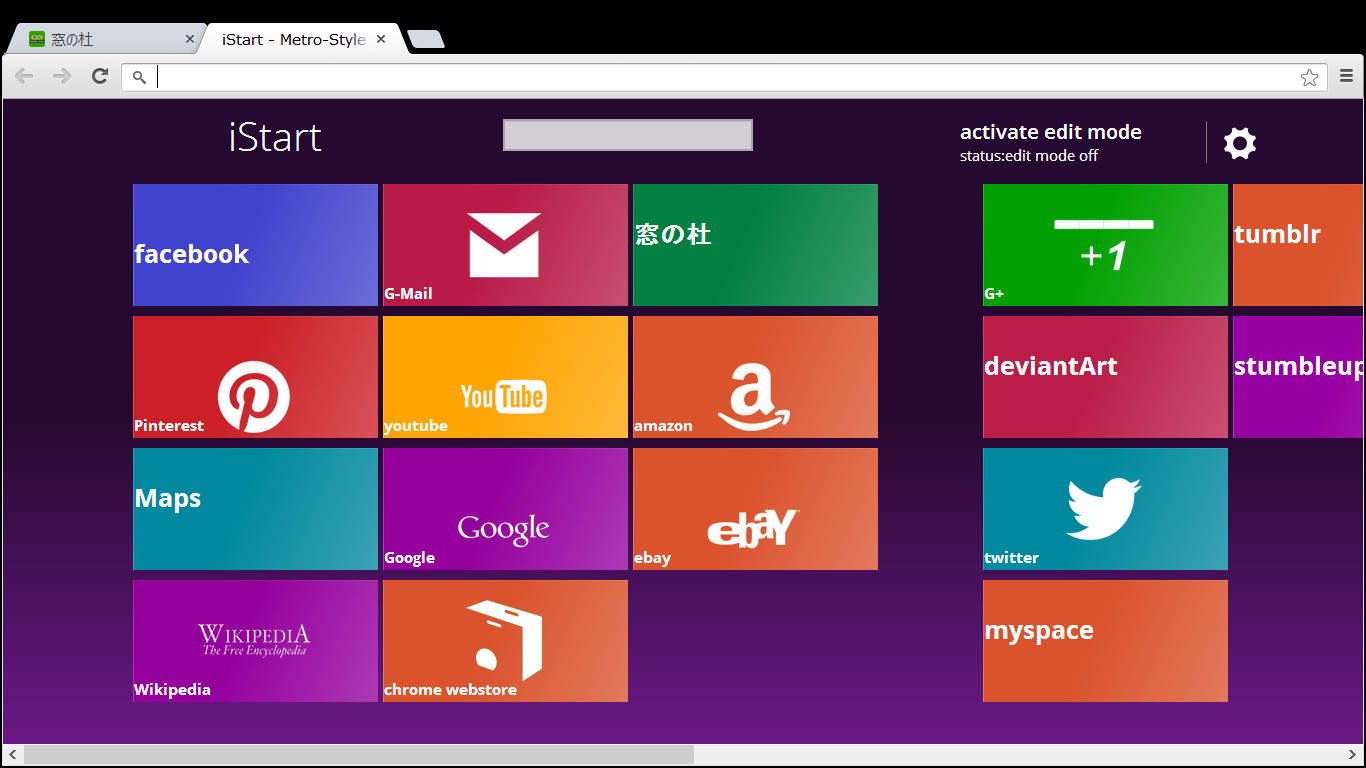Open Pinterest from its tile

[254, 376]
